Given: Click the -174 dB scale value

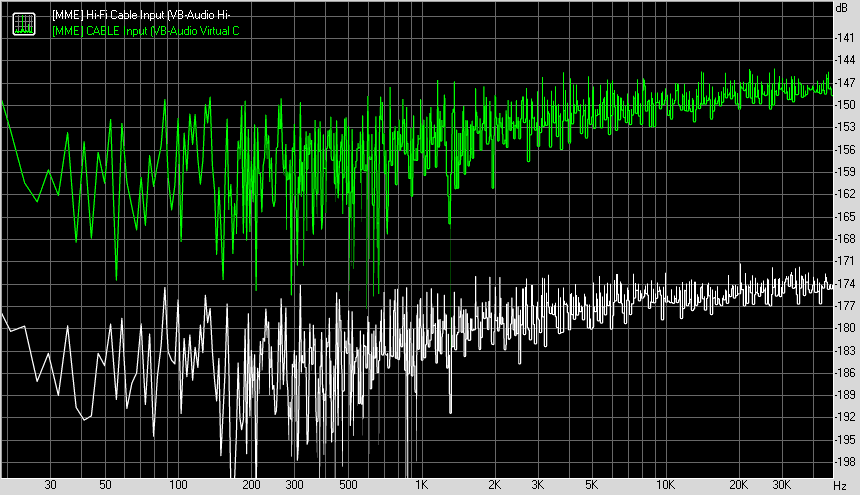Looking at the screenshot, I should (x=845, y=283).
